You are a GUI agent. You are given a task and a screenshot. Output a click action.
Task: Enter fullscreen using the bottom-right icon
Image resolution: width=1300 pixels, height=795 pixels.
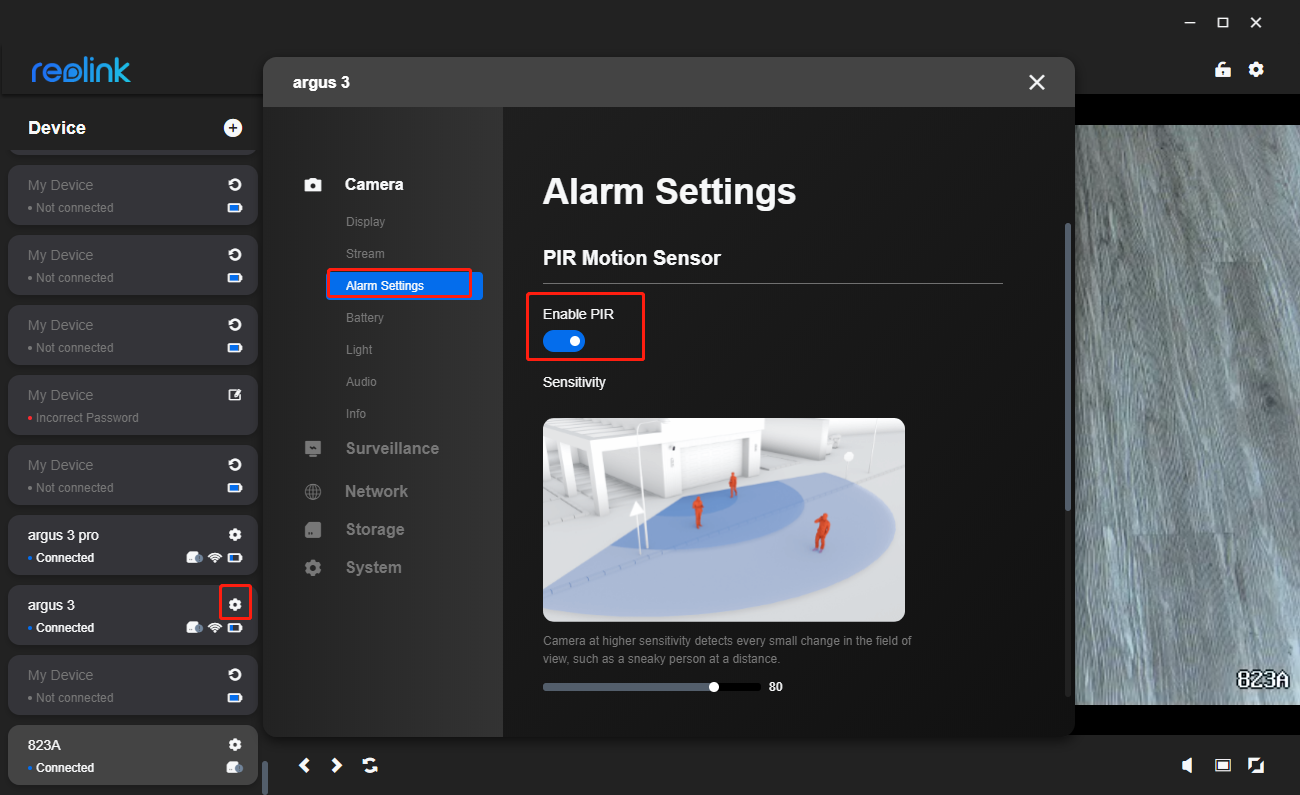coord(1256,765)
